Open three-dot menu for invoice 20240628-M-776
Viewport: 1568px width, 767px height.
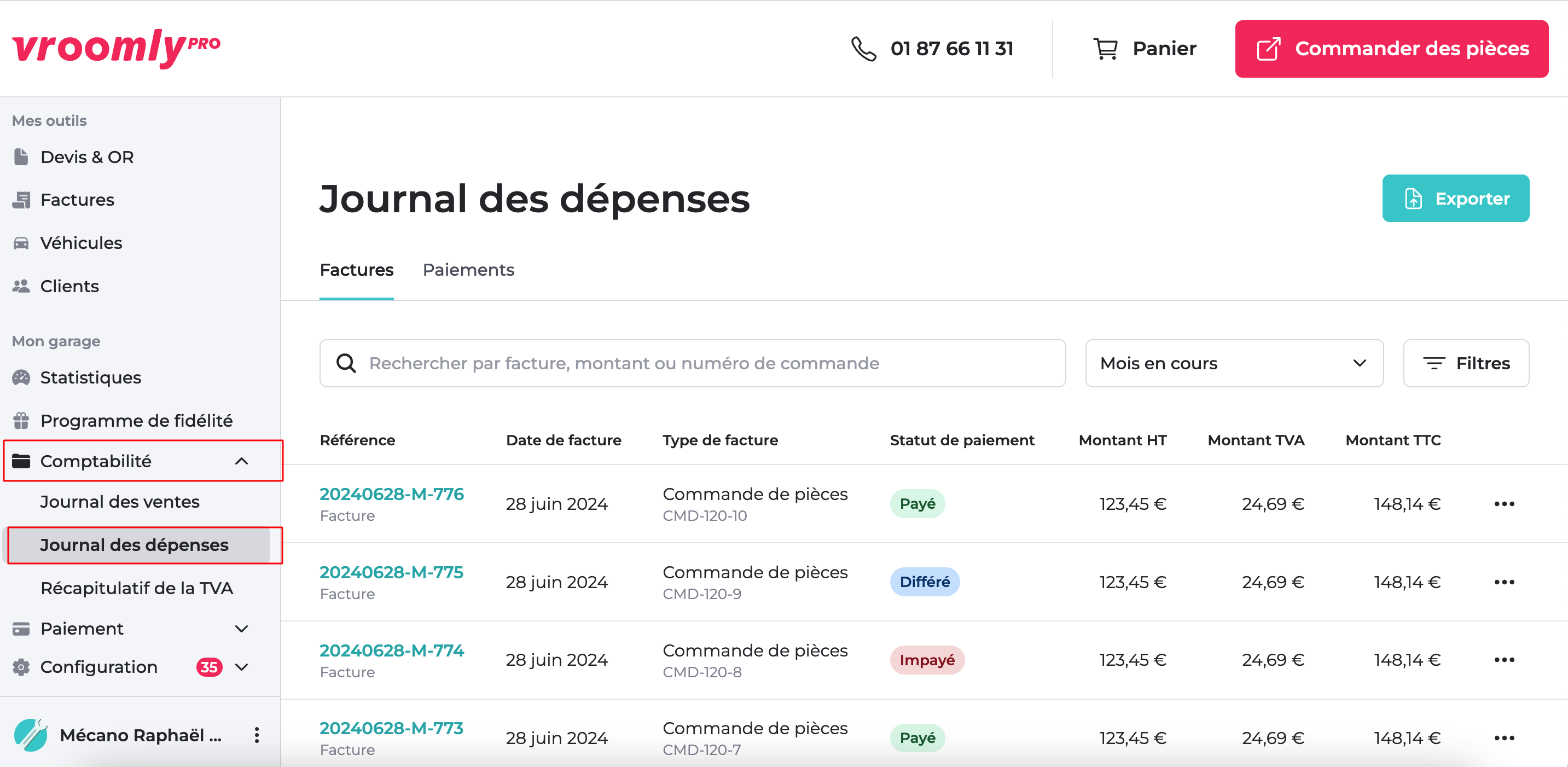[1503, 504]
